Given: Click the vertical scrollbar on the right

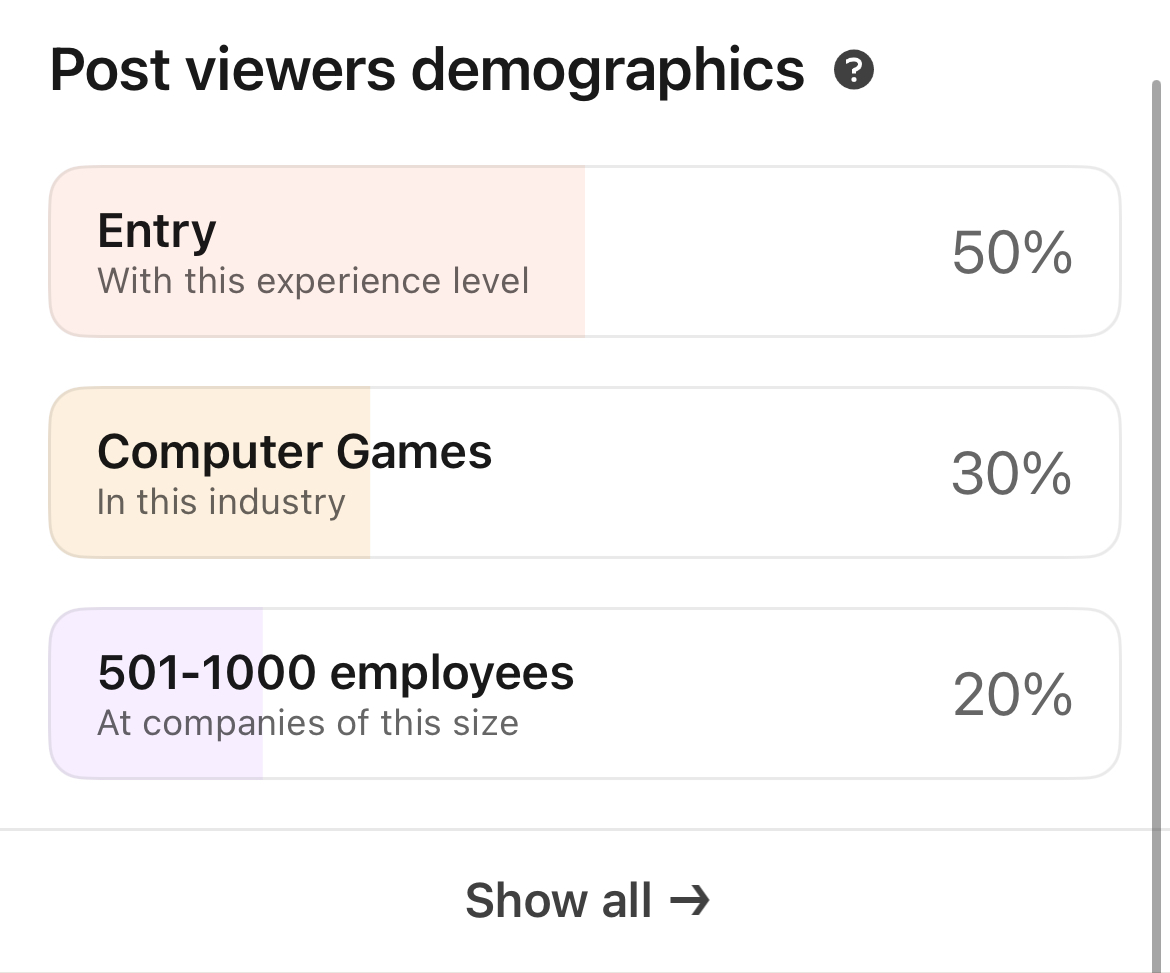Looking at the screenshot, I should pos(1158,450).
